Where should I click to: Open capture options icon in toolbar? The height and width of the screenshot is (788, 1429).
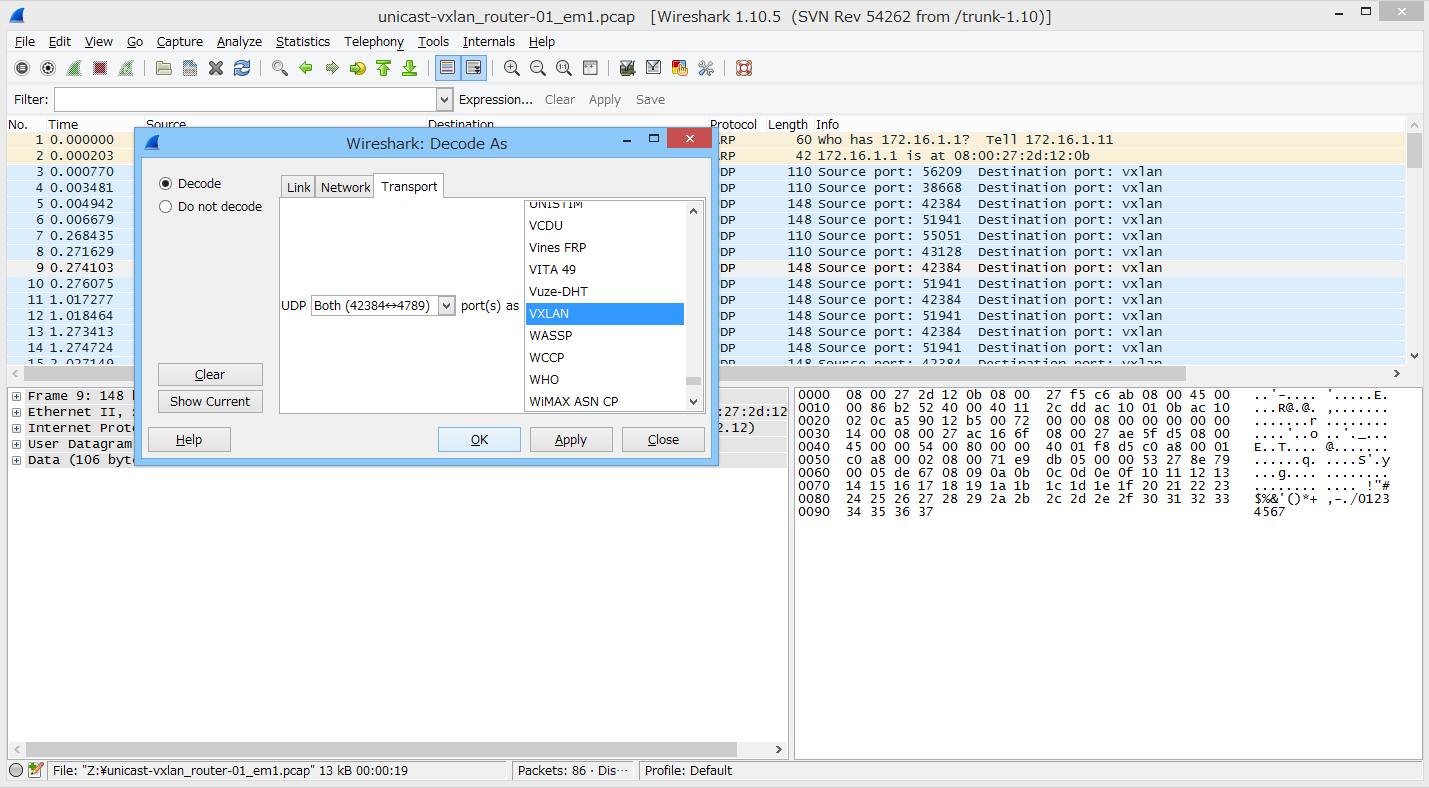[x=47, y=68]
